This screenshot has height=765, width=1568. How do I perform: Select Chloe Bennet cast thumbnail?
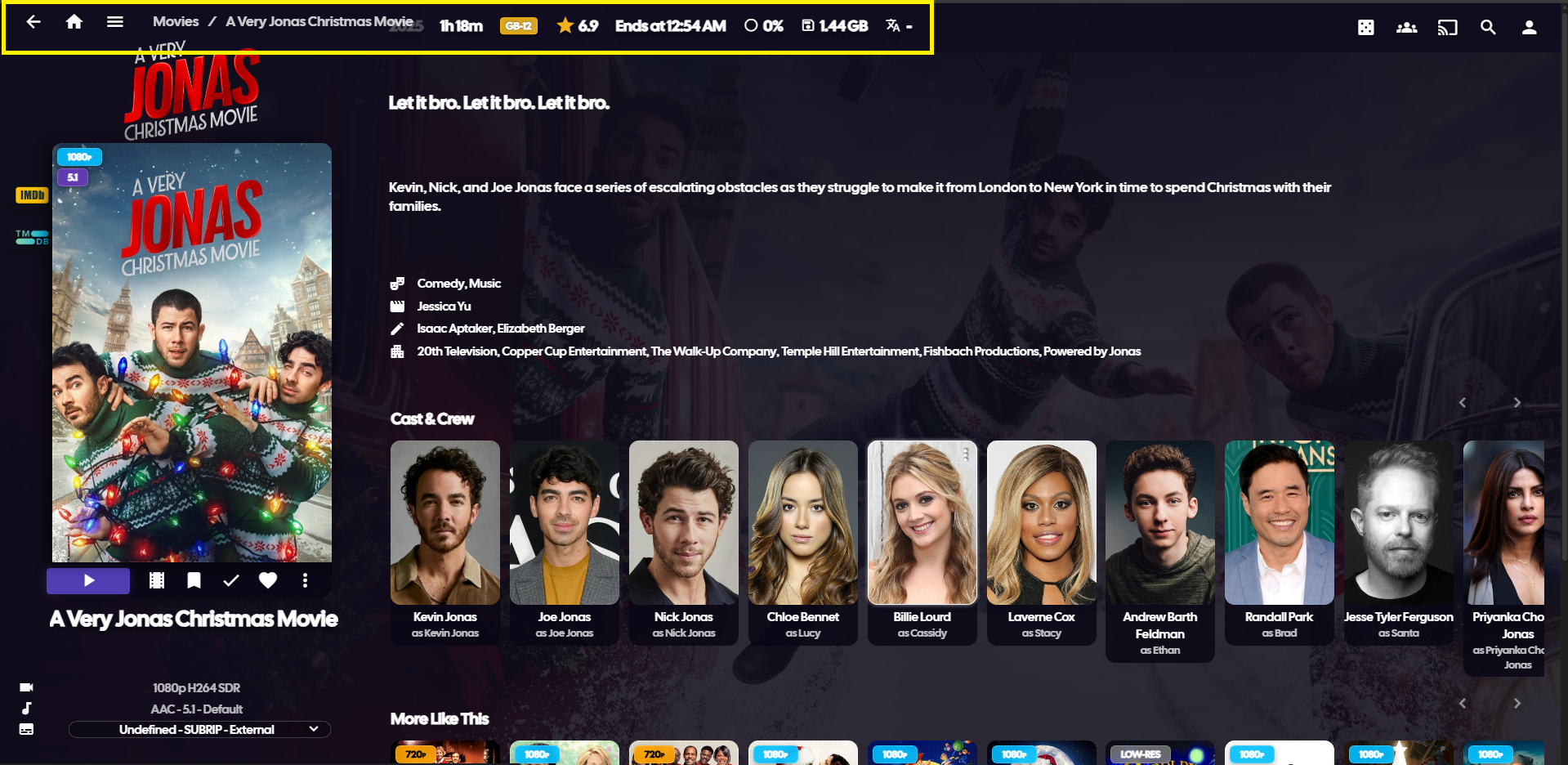(x=802, y=523)
